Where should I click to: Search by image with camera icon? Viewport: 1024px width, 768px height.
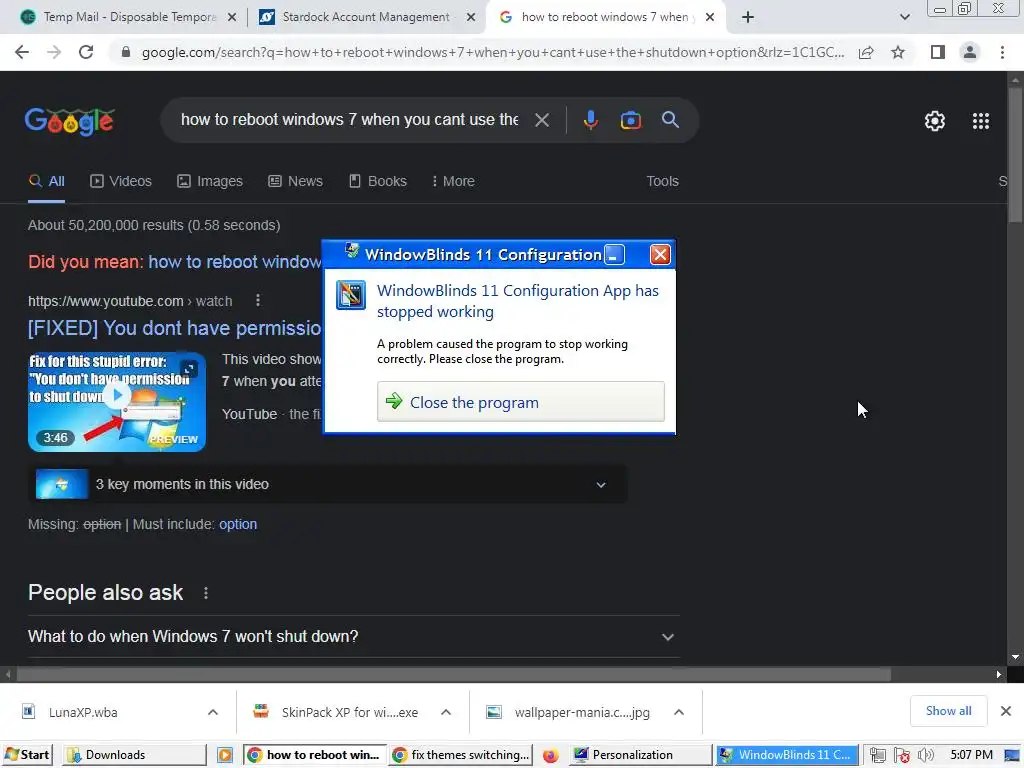pyautogui.click(x=630, y=120)
